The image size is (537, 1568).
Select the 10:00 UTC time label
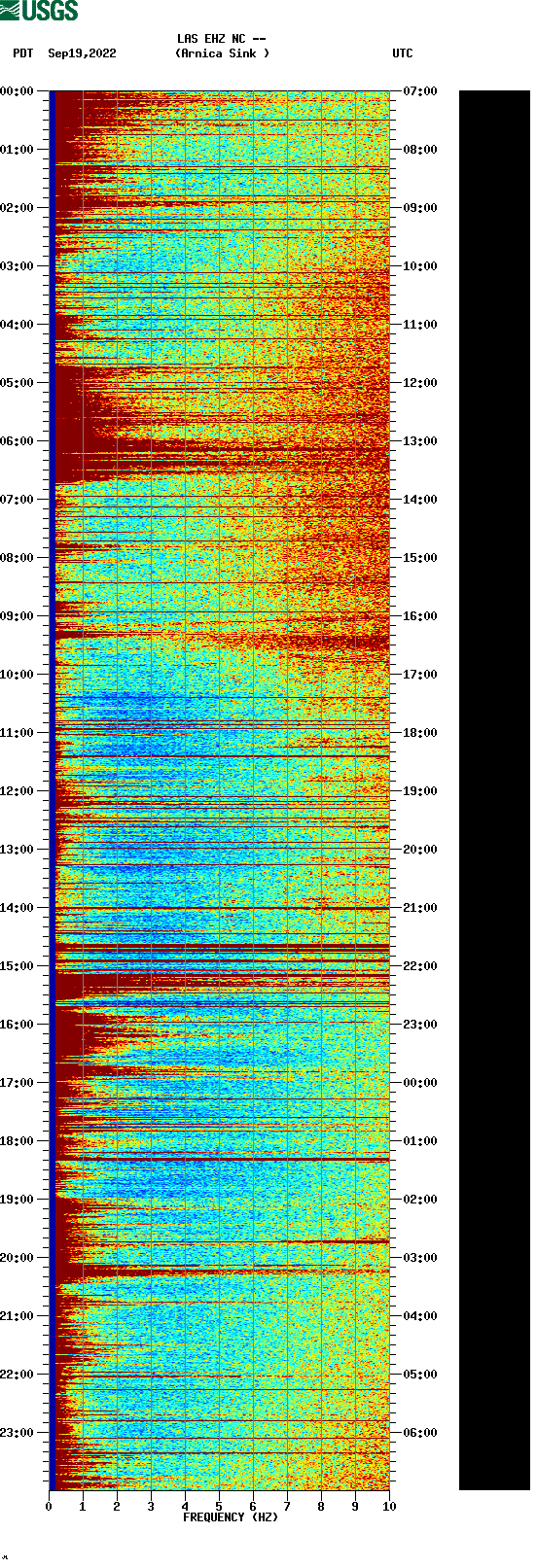[x=420, y=266]
